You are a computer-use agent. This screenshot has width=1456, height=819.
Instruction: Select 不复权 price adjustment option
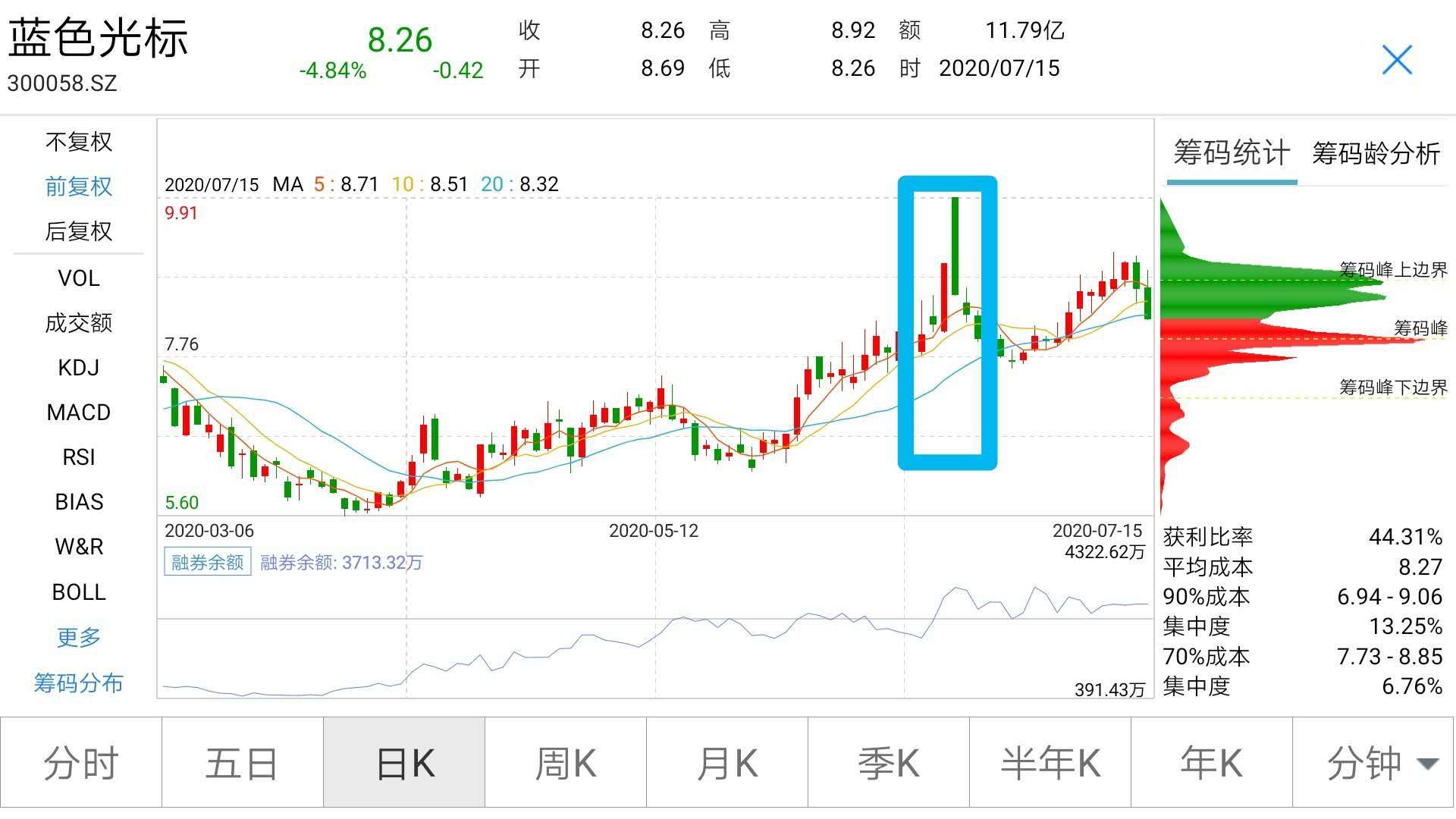(79, 142)
